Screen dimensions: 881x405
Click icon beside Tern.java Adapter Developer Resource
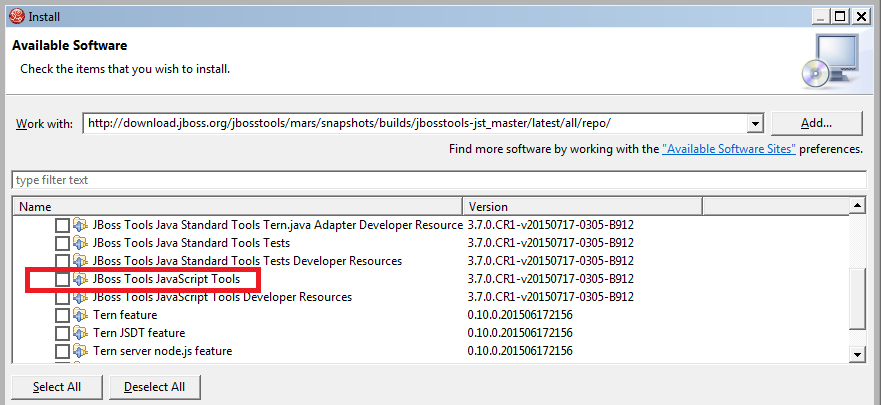coord(81,225)
